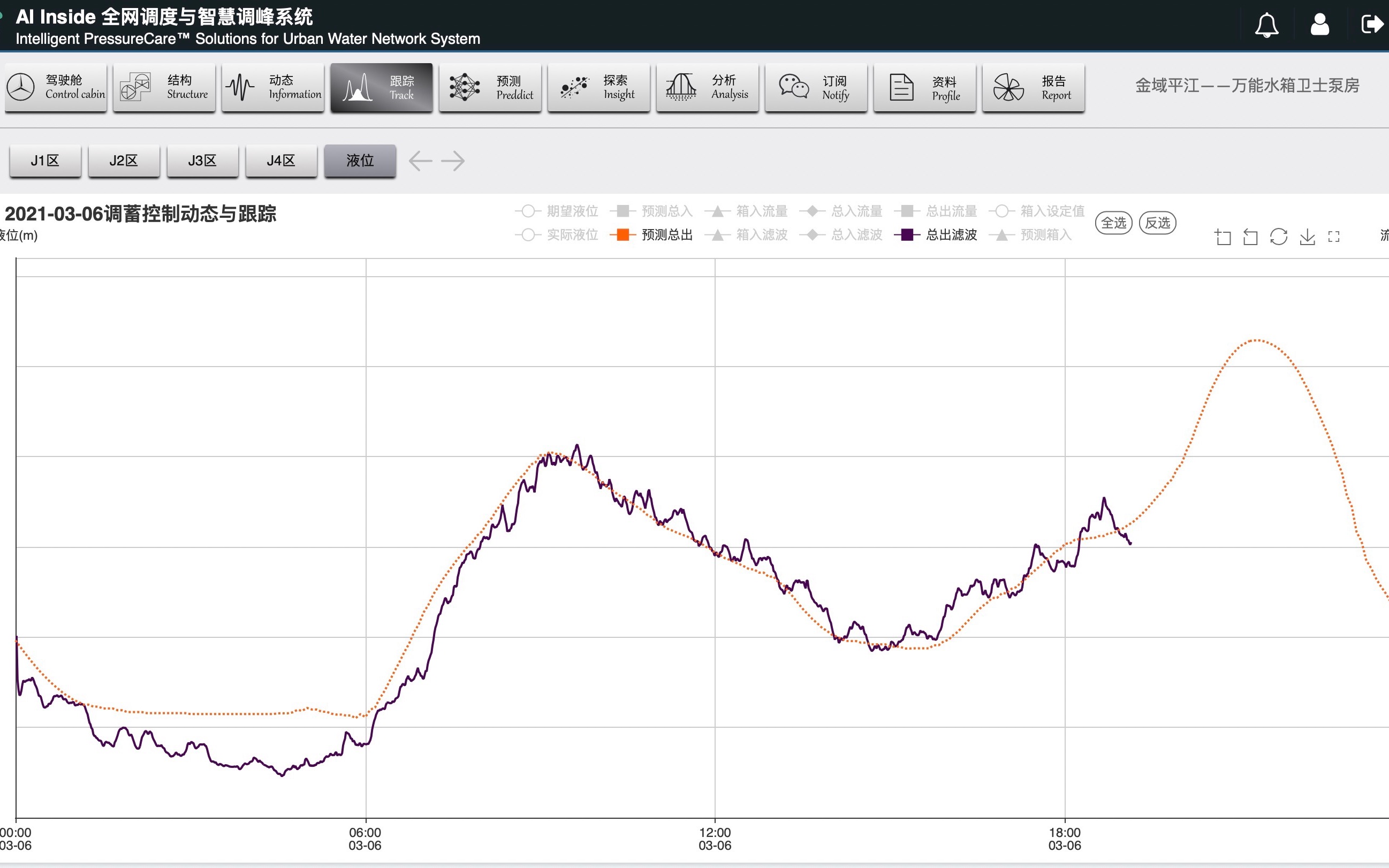Viewport: 1389px width, 868px height.
Task: Select the 液位 button
Action: coord(360,161)
